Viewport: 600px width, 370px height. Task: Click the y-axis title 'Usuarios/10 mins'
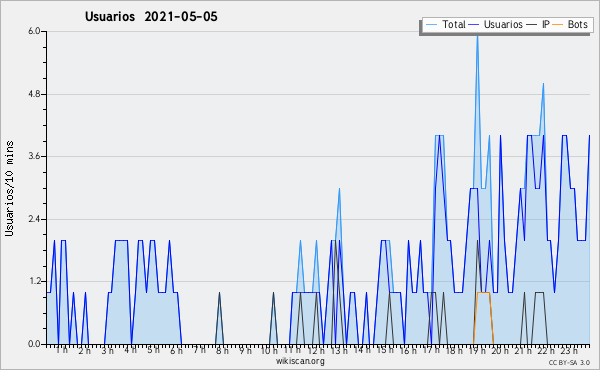pos(9,188)
